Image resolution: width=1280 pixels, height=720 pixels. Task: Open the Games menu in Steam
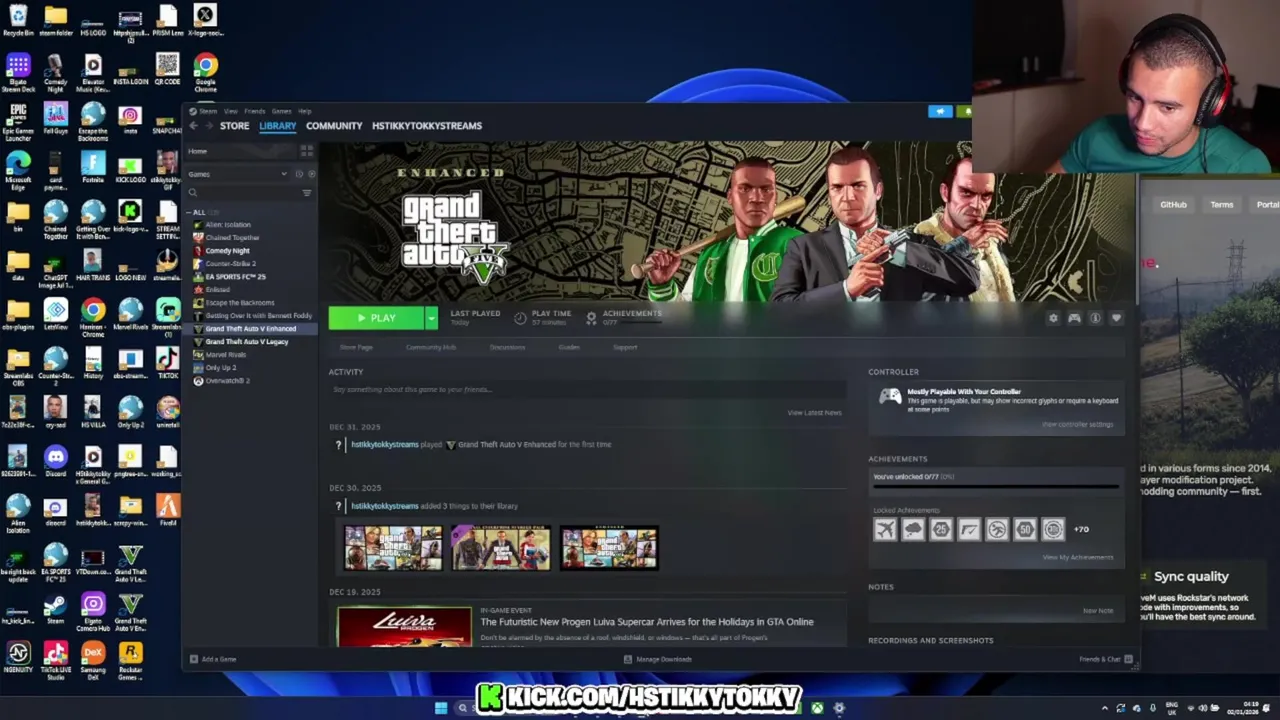point(282,111)
